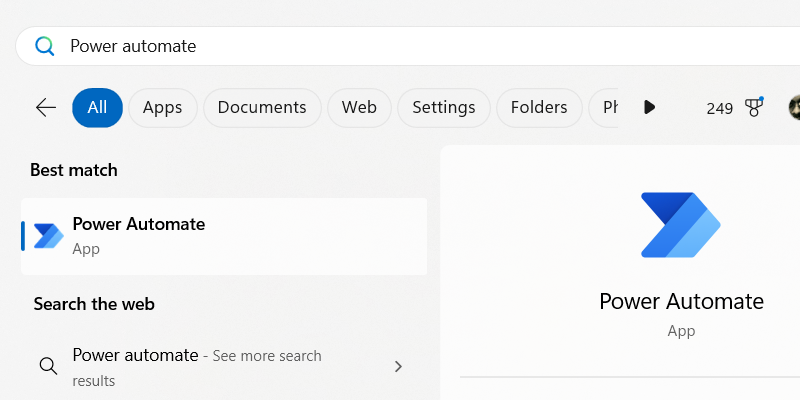Show more filters with the right arrow
The height and width of the screenshot is (400, 800).
[650, 107]
